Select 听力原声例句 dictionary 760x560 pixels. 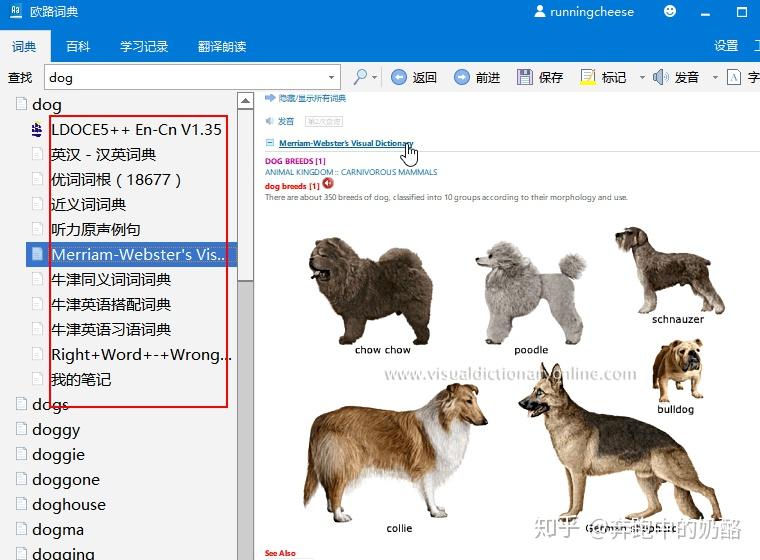(95, 229)
